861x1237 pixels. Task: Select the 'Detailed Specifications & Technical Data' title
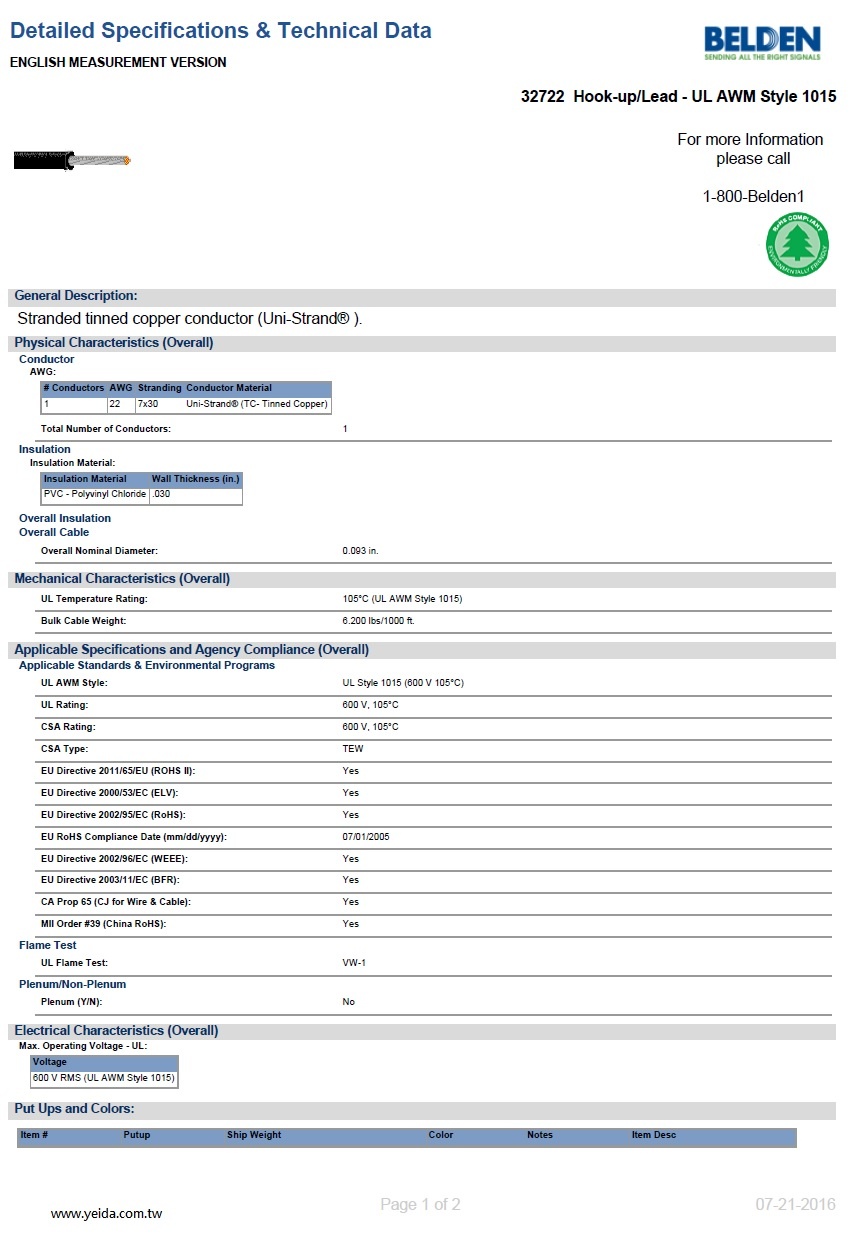221,31
